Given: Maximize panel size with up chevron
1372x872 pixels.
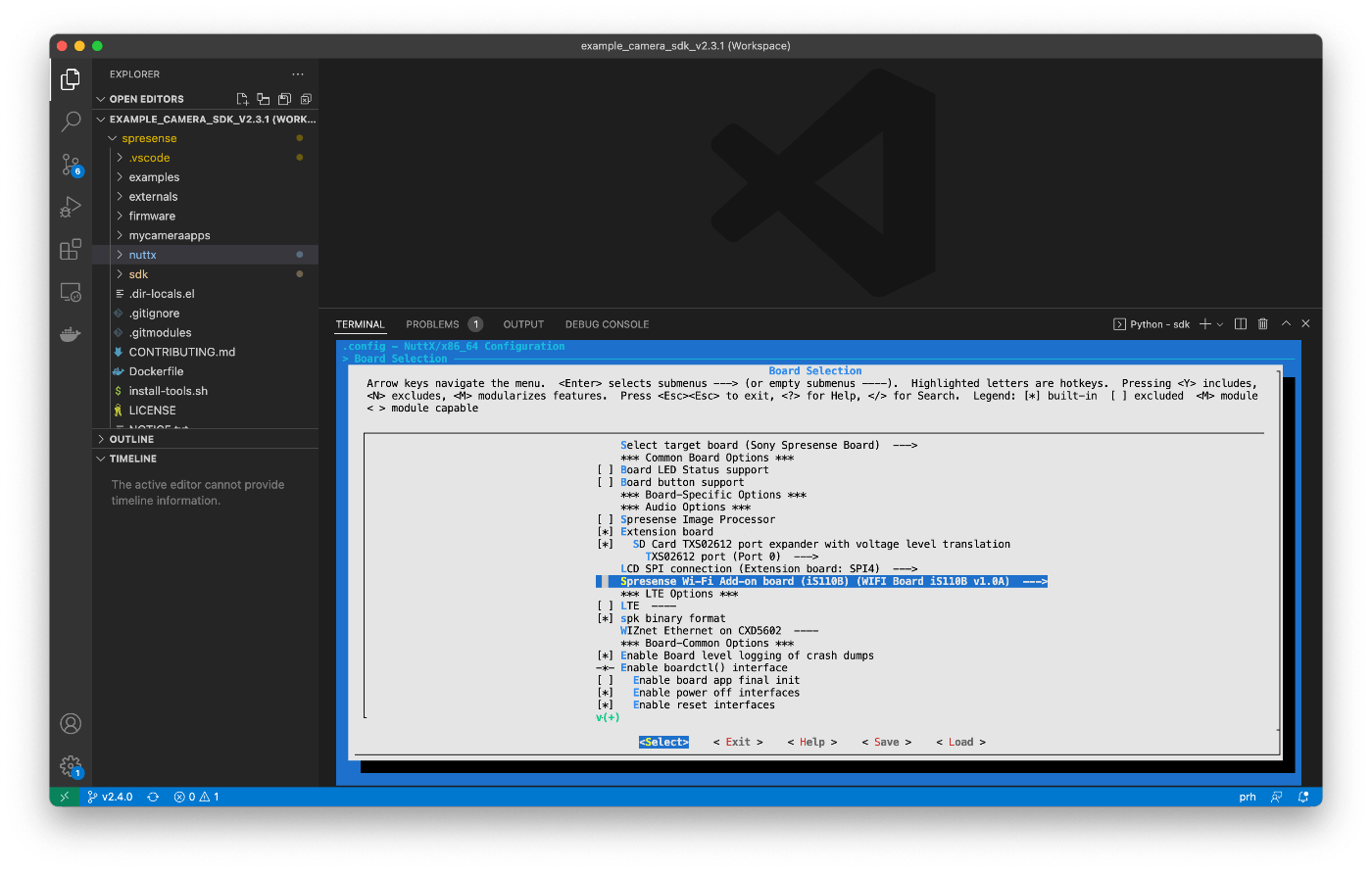Looking at the screenshot, I should (1286, 324).
